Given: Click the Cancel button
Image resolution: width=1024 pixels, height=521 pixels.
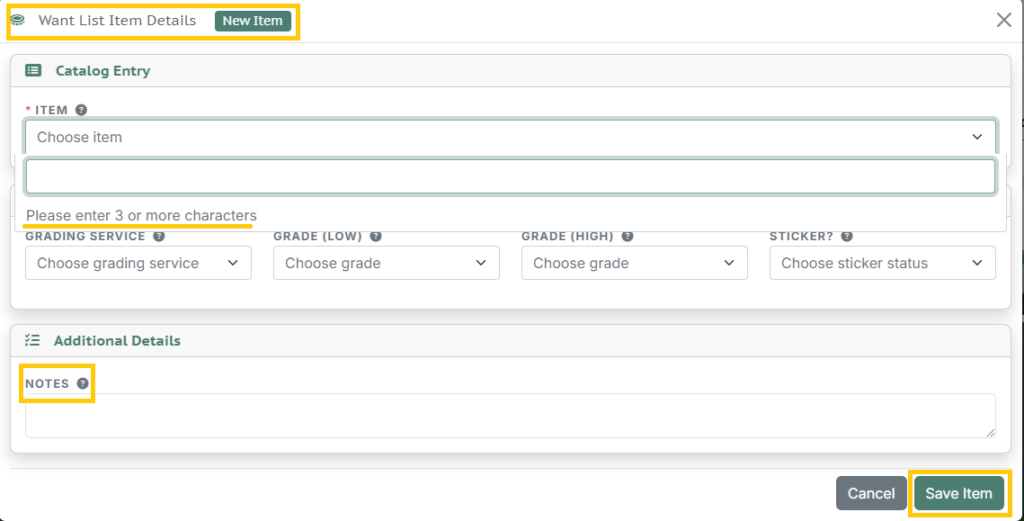Looking at the screenshot, I should pos(871,494).
